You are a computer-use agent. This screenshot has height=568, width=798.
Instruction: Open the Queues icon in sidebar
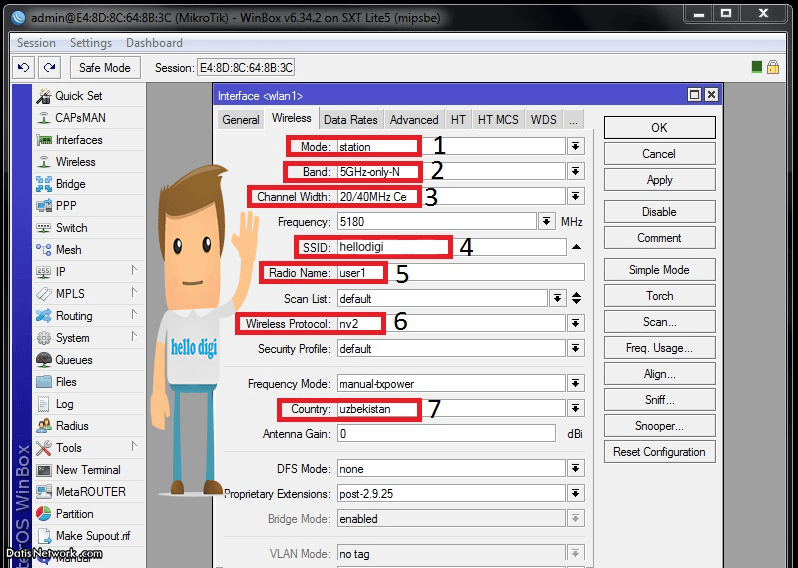tap(44, 360)
